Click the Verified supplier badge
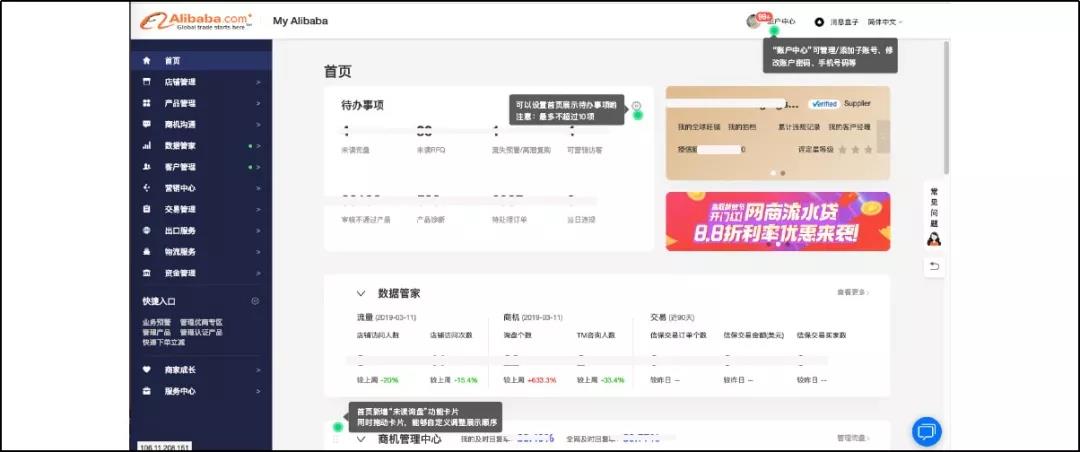 (x=824, y=104)
